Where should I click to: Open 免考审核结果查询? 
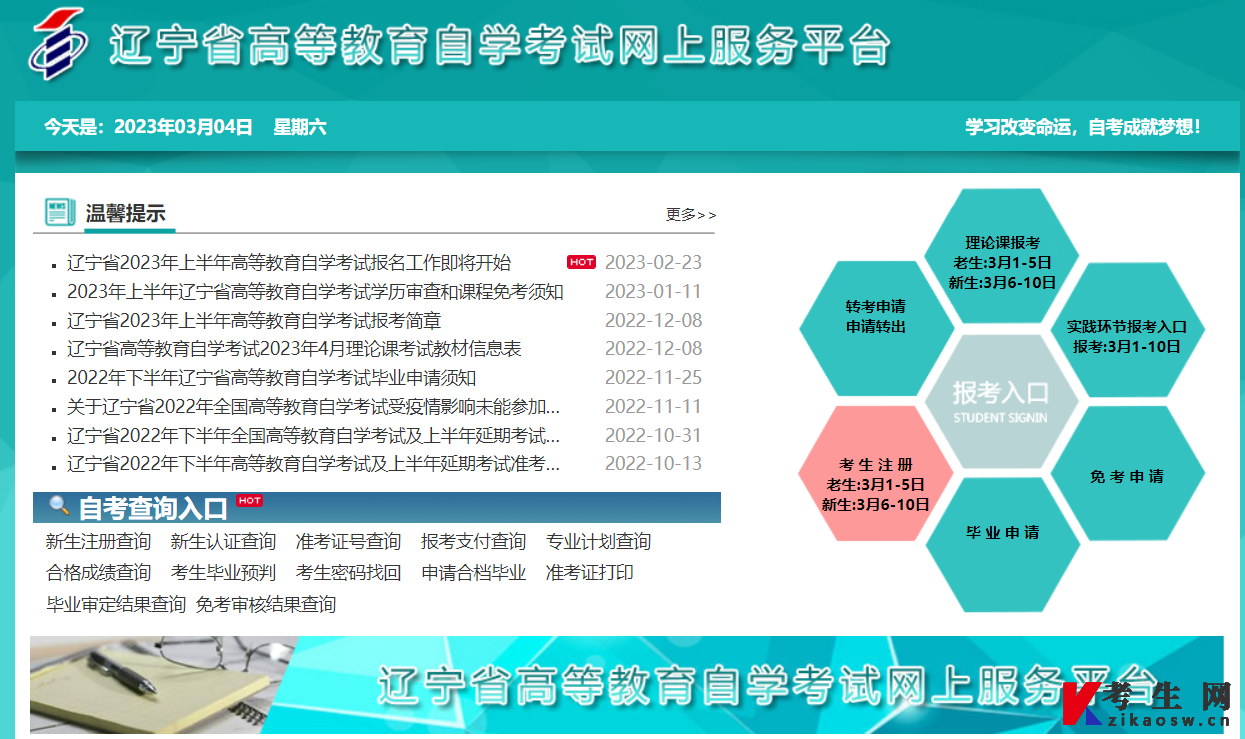(x=265, y=605)
